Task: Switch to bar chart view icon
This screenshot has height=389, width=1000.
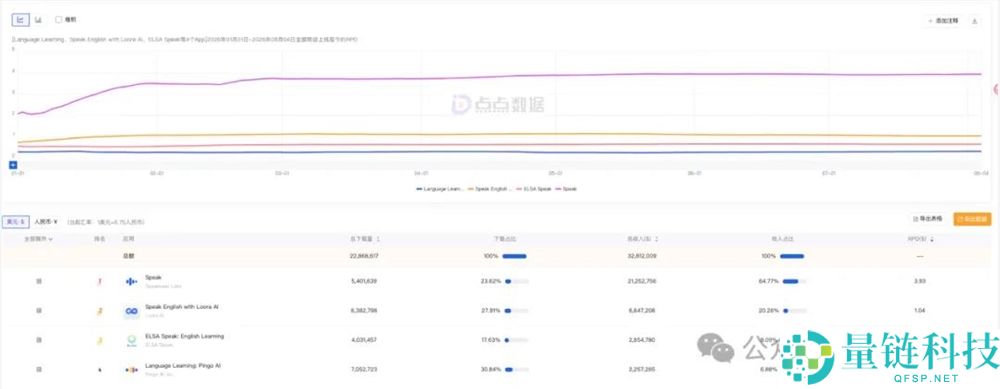Action: (38, 20)
